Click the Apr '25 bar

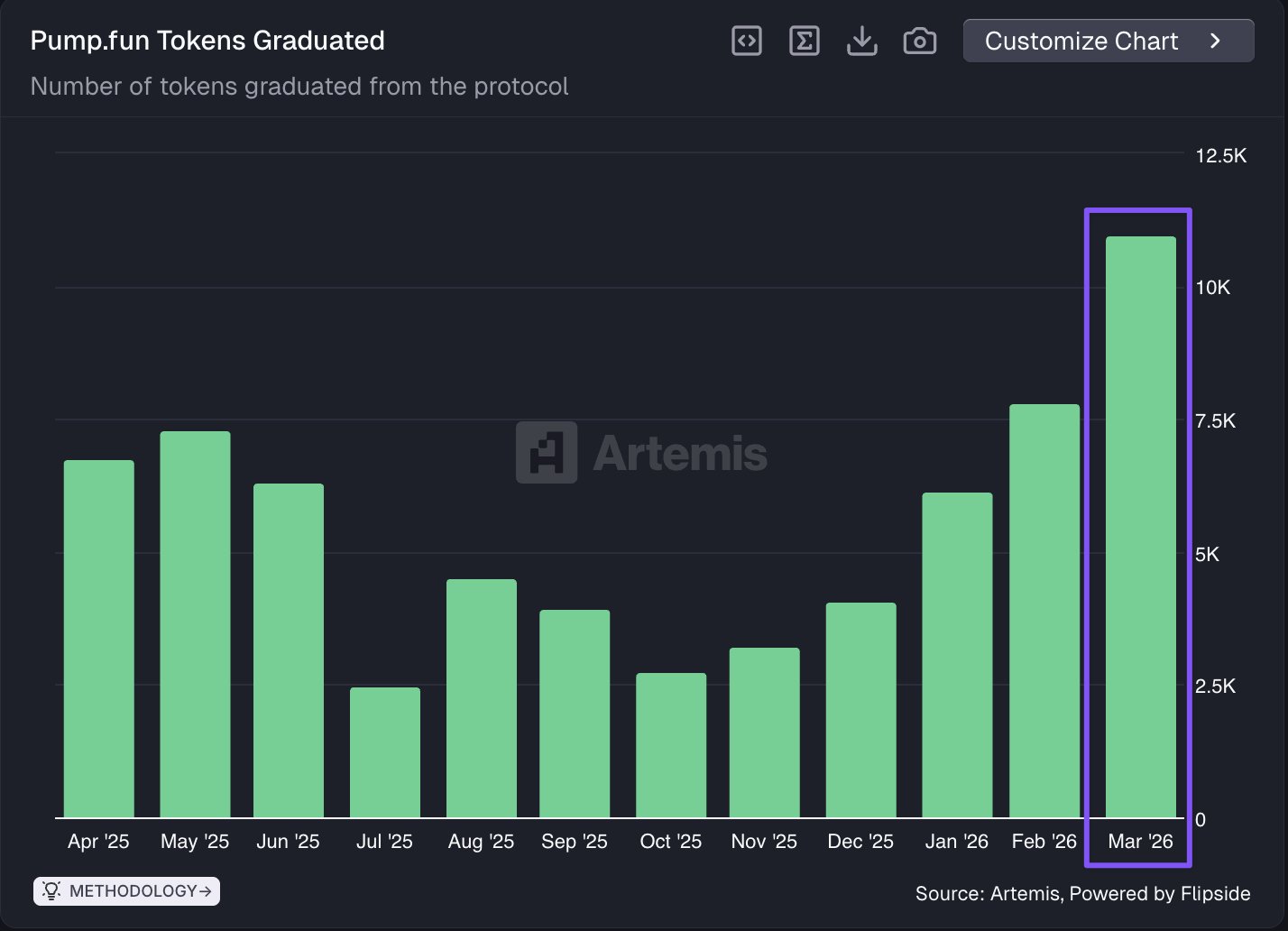tap(99, 639)
